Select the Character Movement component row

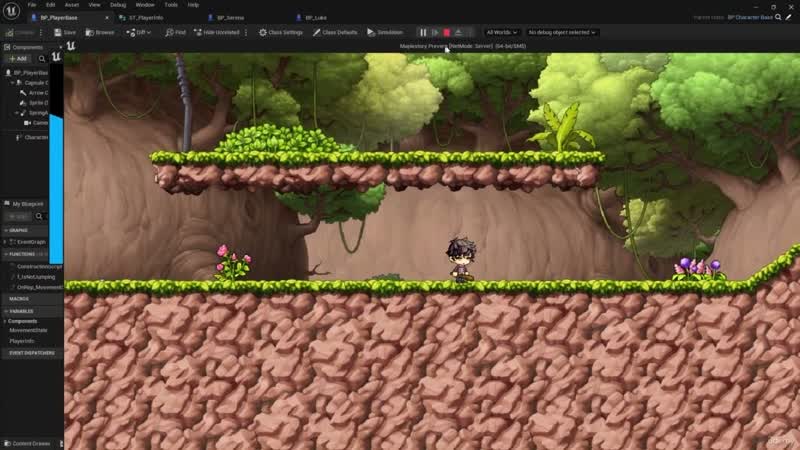[x=32, y=137]
